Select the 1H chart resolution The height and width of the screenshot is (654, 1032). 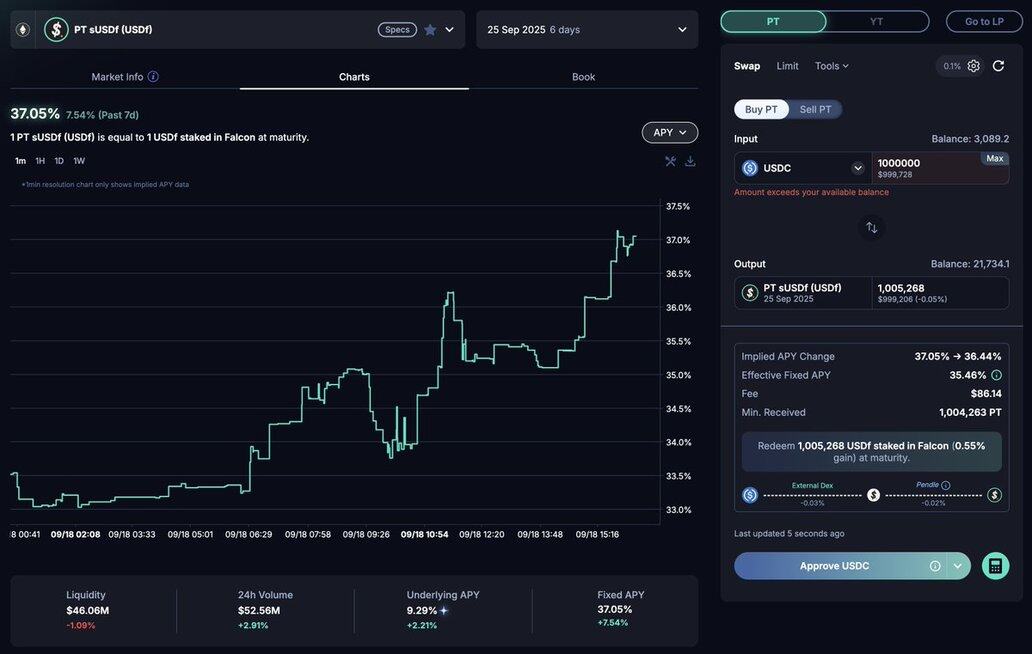40,161
